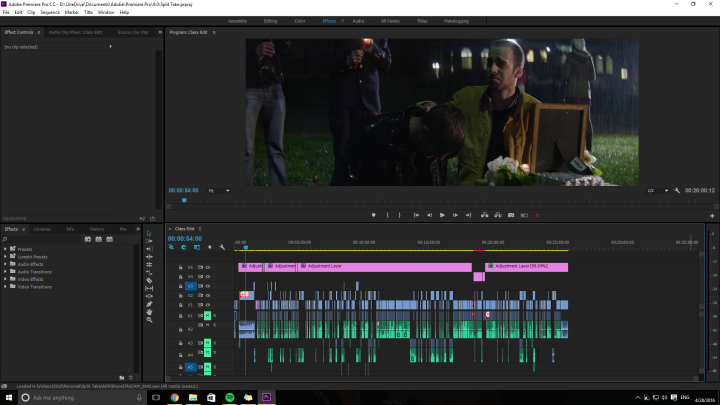Unmute track A1 with M button
The image size is (720, 405).
(x=207, y=315)
